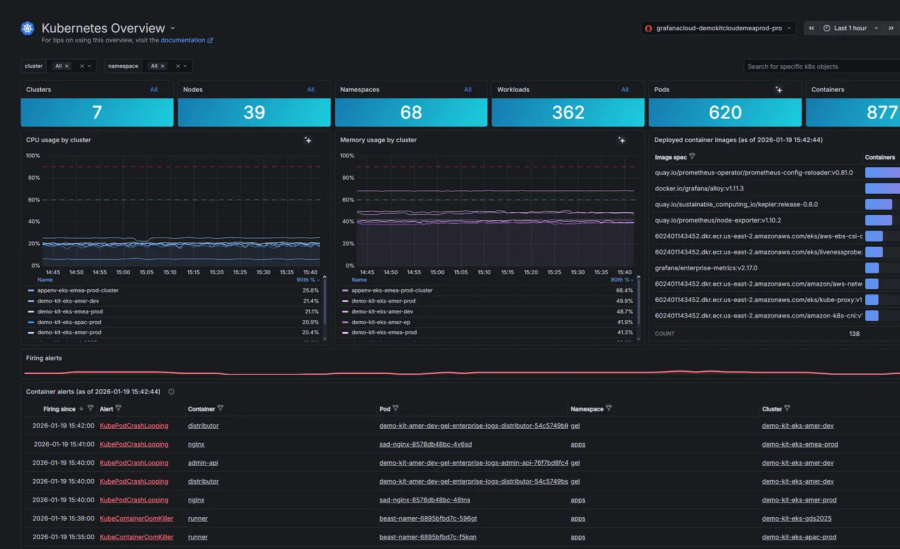Remove the All chip in cluster filter

tap(67, 66)
